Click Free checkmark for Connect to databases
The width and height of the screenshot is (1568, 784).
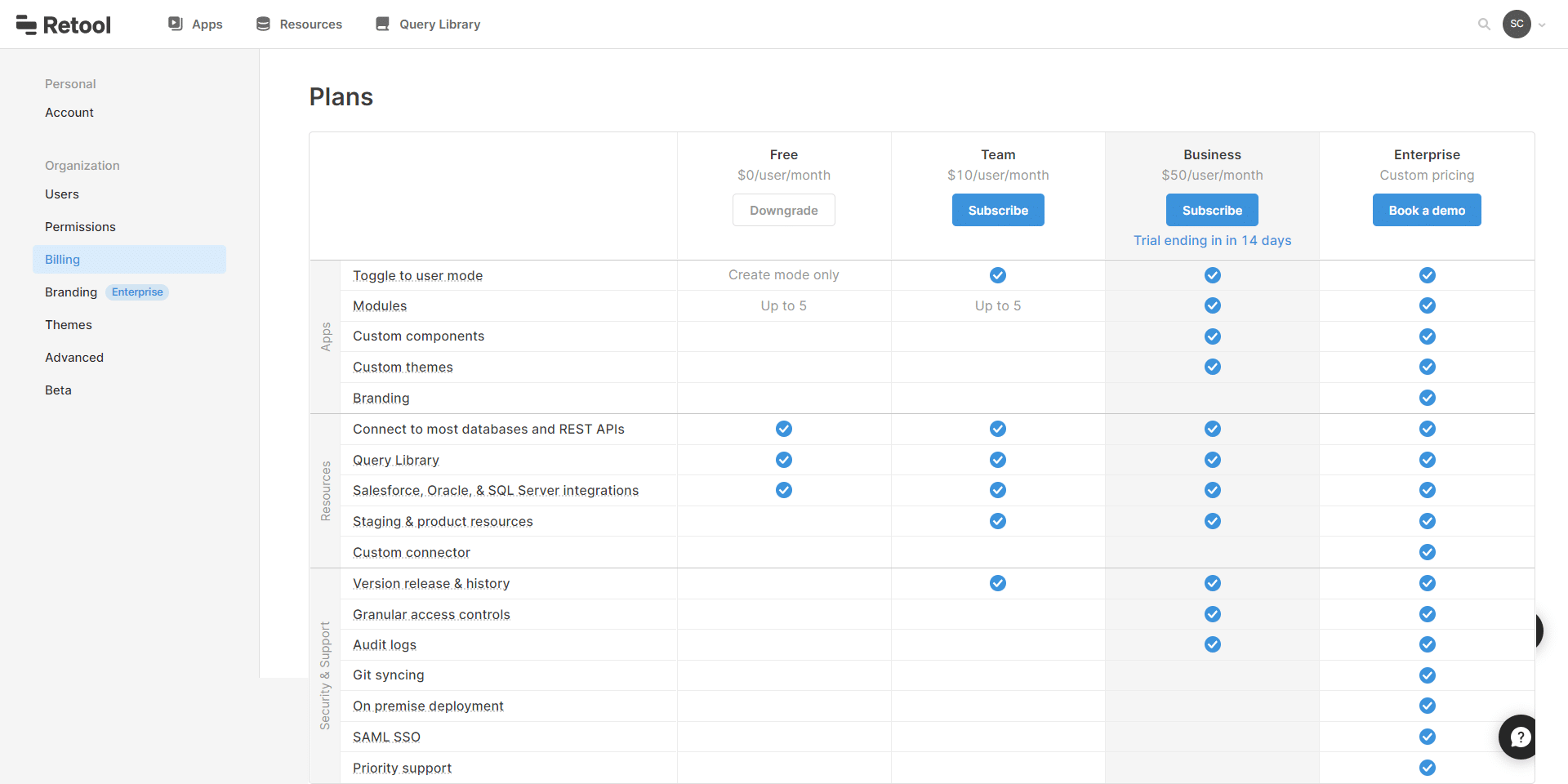click(x=784, y=429)
